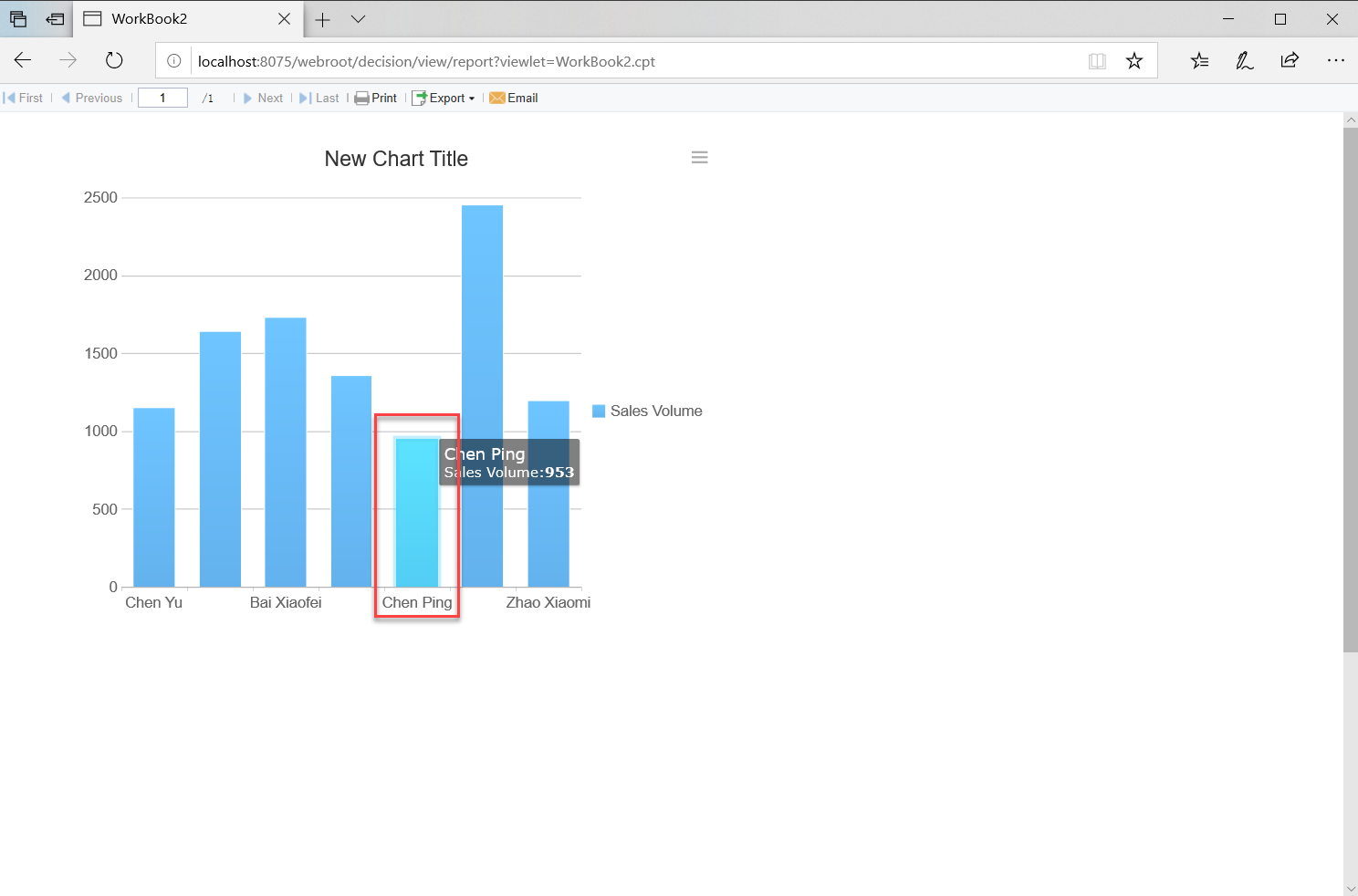Click the Email icon on the toolbar
This screenshot has width=1358, height=896.
(496, 98)
